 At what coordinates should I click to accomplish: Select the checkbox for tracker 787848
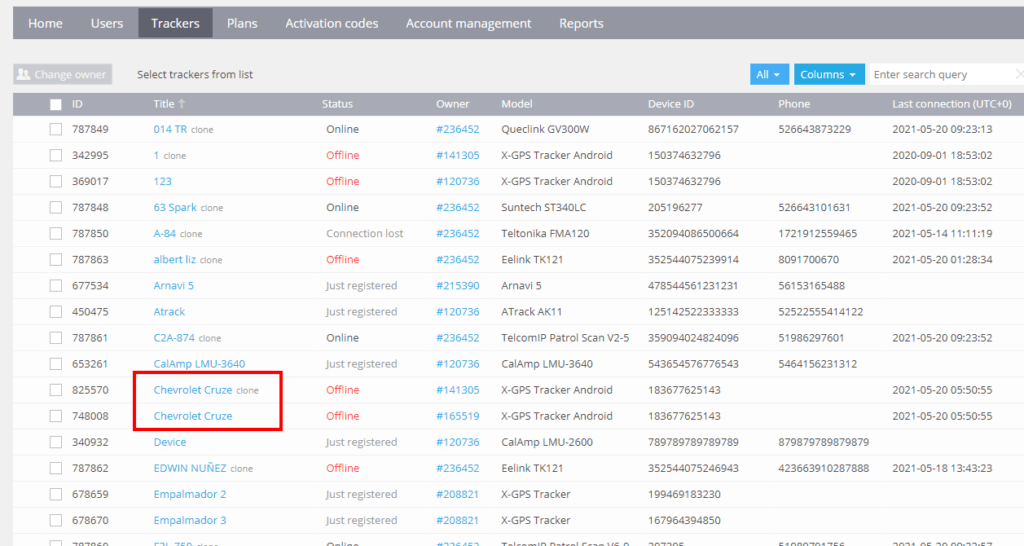point(56,208)
